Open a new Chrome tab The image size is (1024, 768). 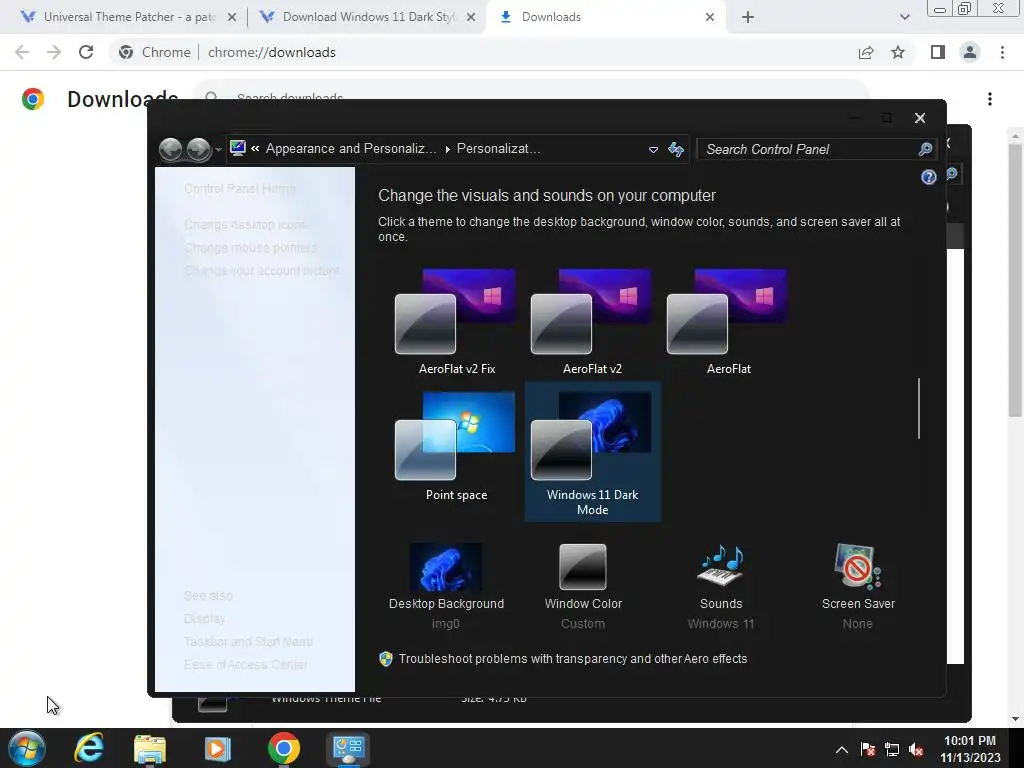tap(748, 18)
